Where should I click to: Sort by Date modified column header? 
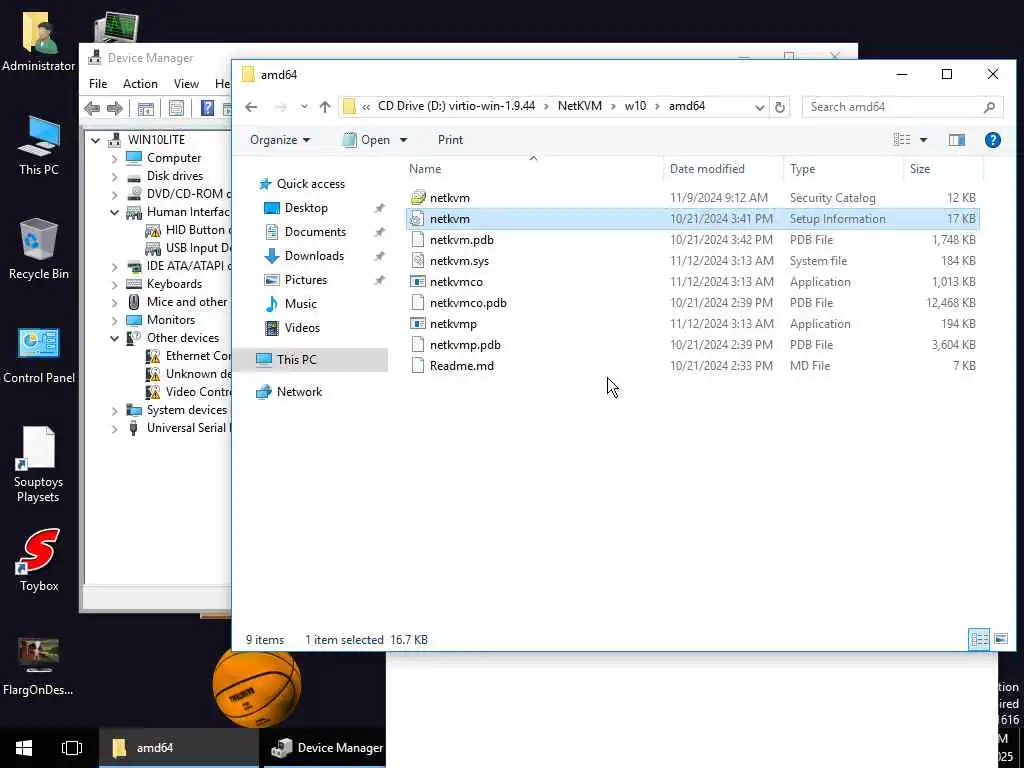(x=724, y=168)
